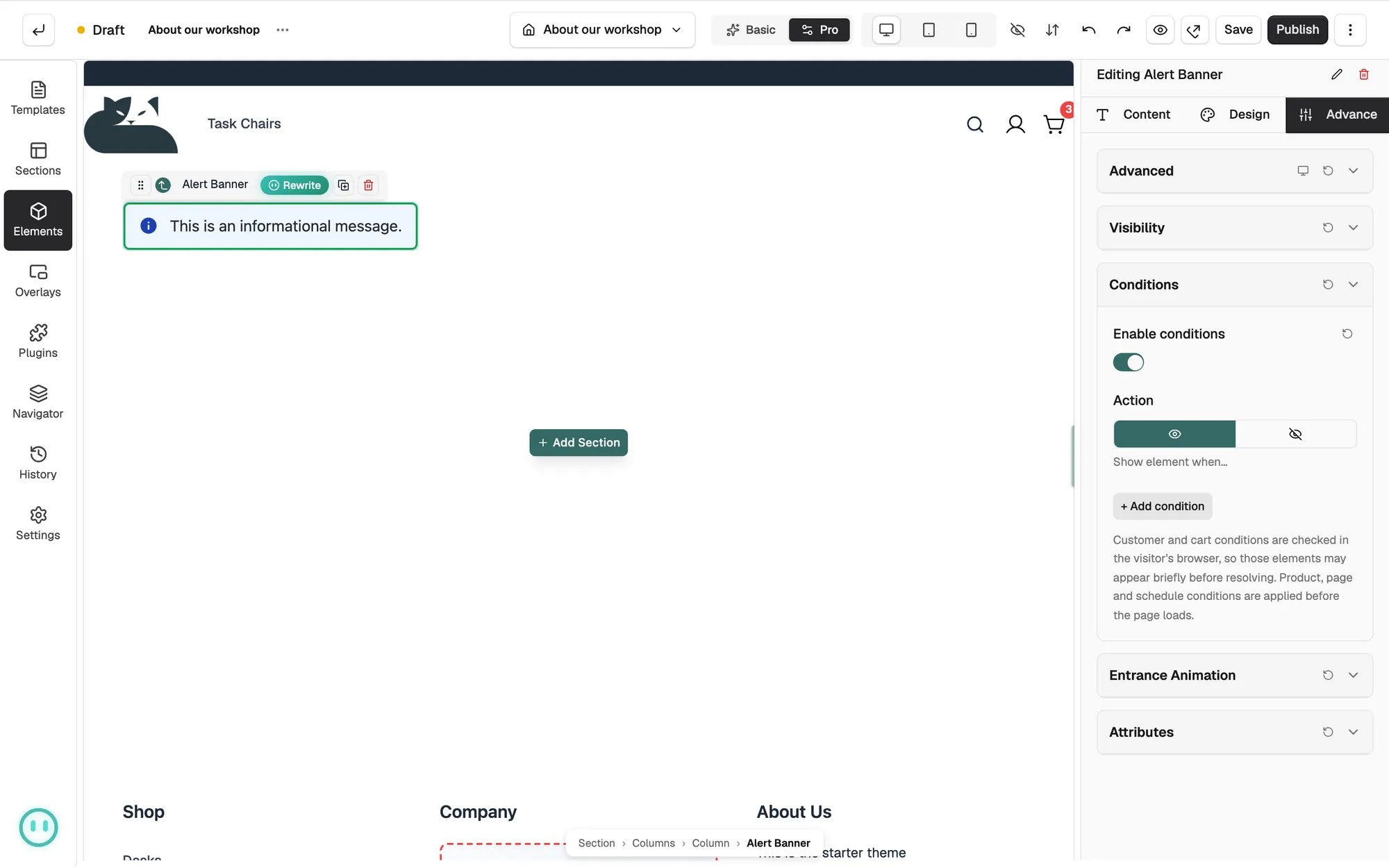Click the redo arrow
Image resolution: width=1389 pixels, height=868 pixels.
tap(1124, 30)
